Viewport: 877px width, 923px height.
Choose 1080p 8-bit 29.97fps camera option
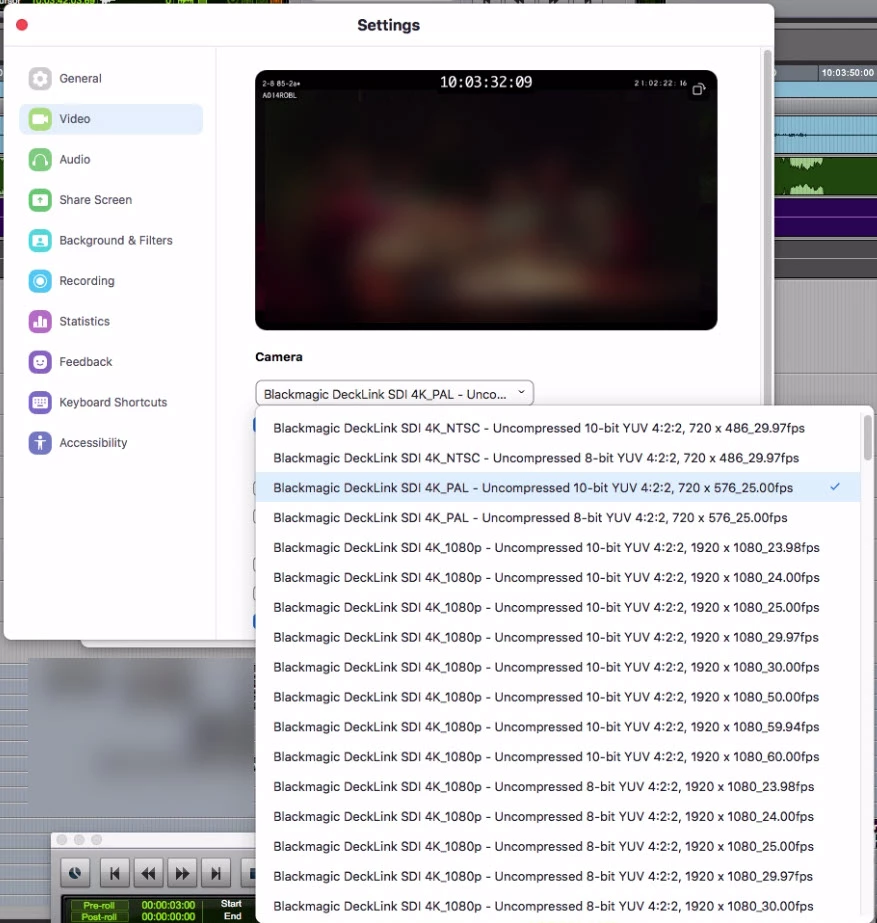558,876
